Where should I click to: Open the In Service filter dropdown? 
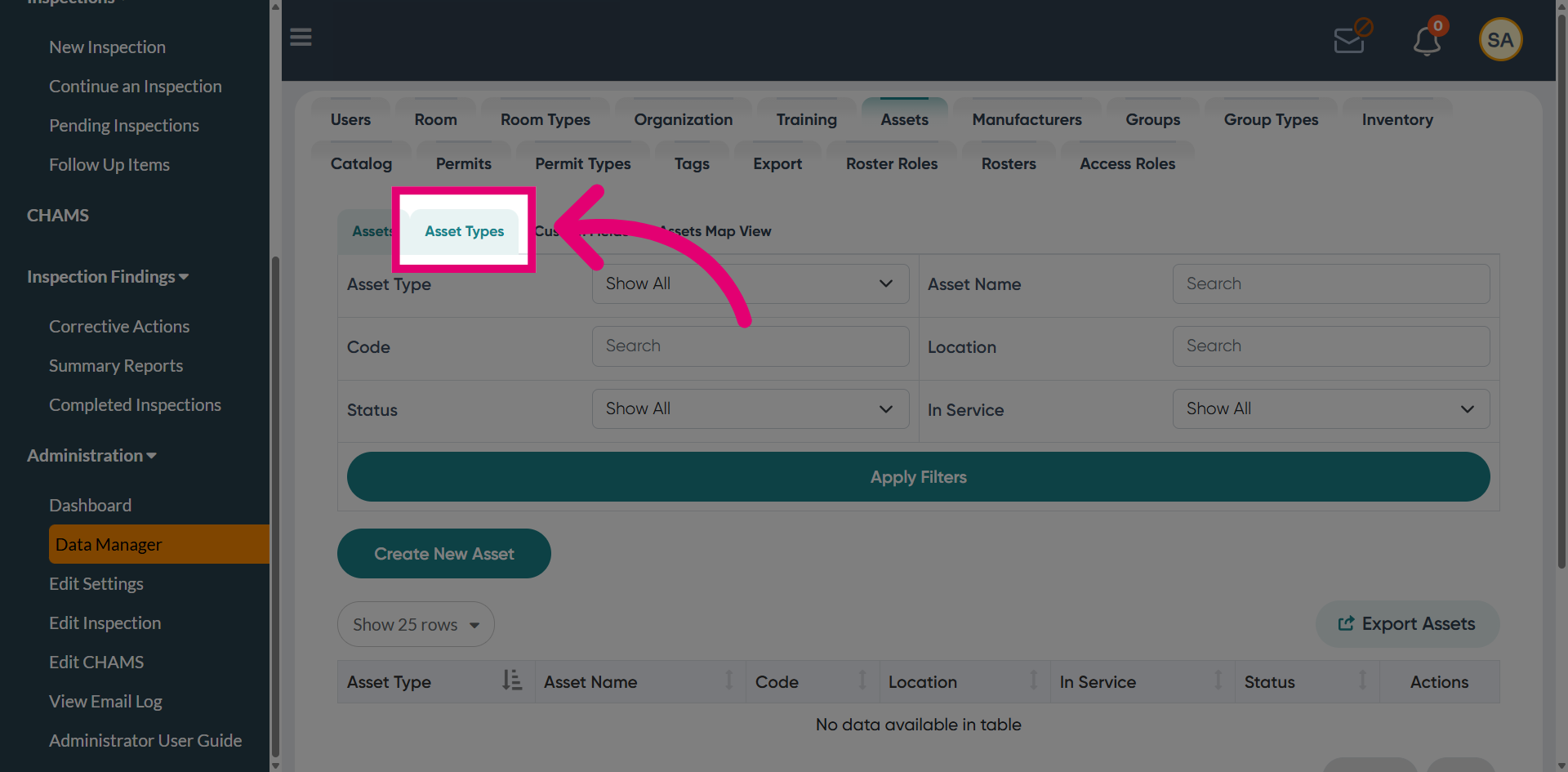point(1331,408)
